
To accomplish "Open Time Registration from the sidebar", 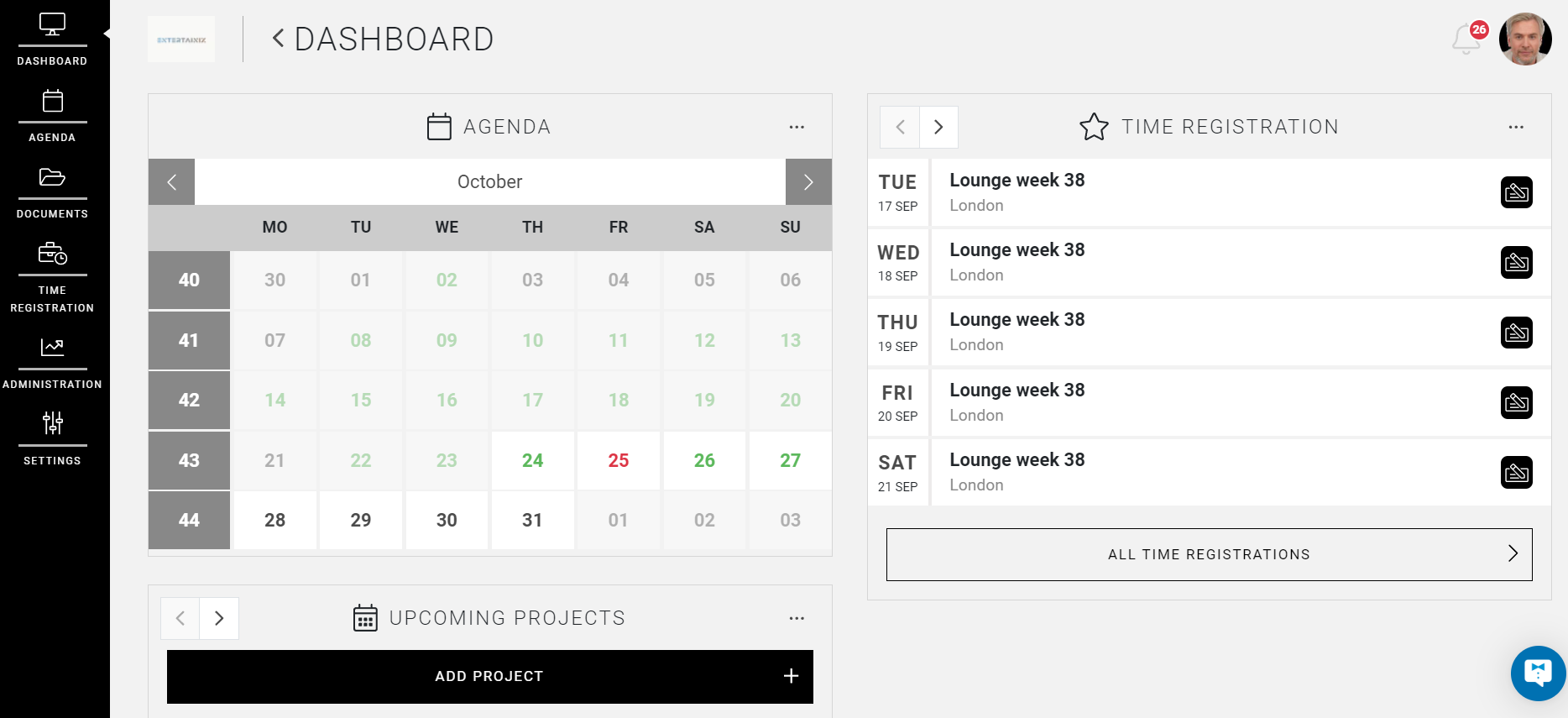I will coord(52,276).
